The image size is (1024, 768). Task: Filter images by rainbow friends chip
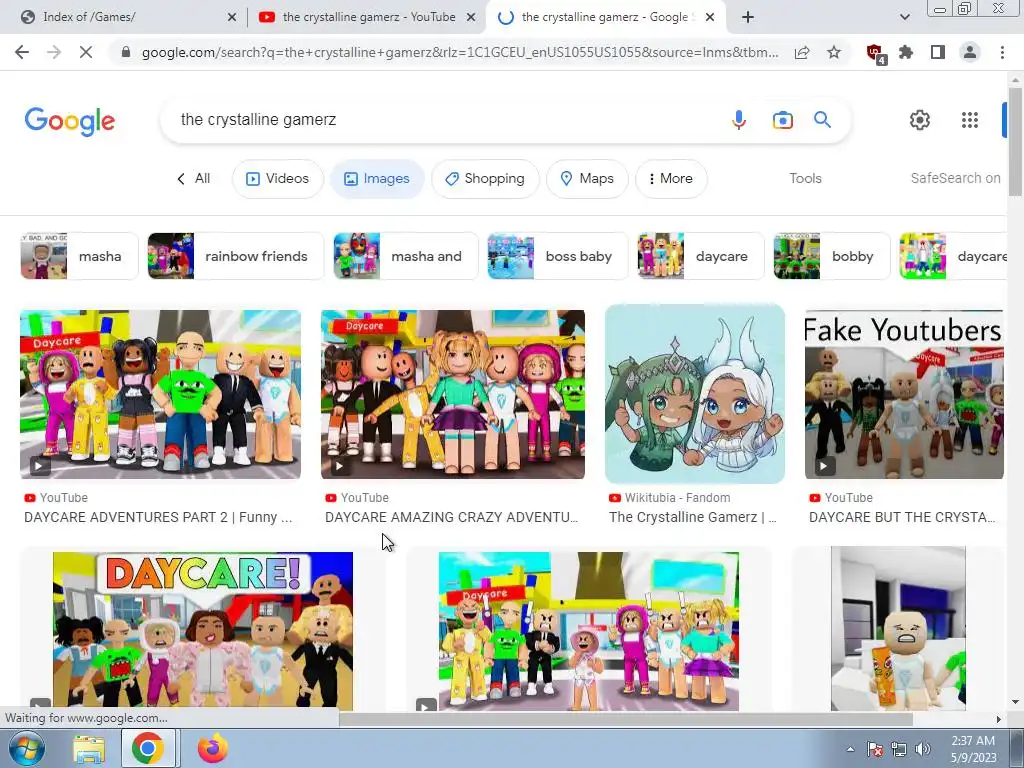236,256
